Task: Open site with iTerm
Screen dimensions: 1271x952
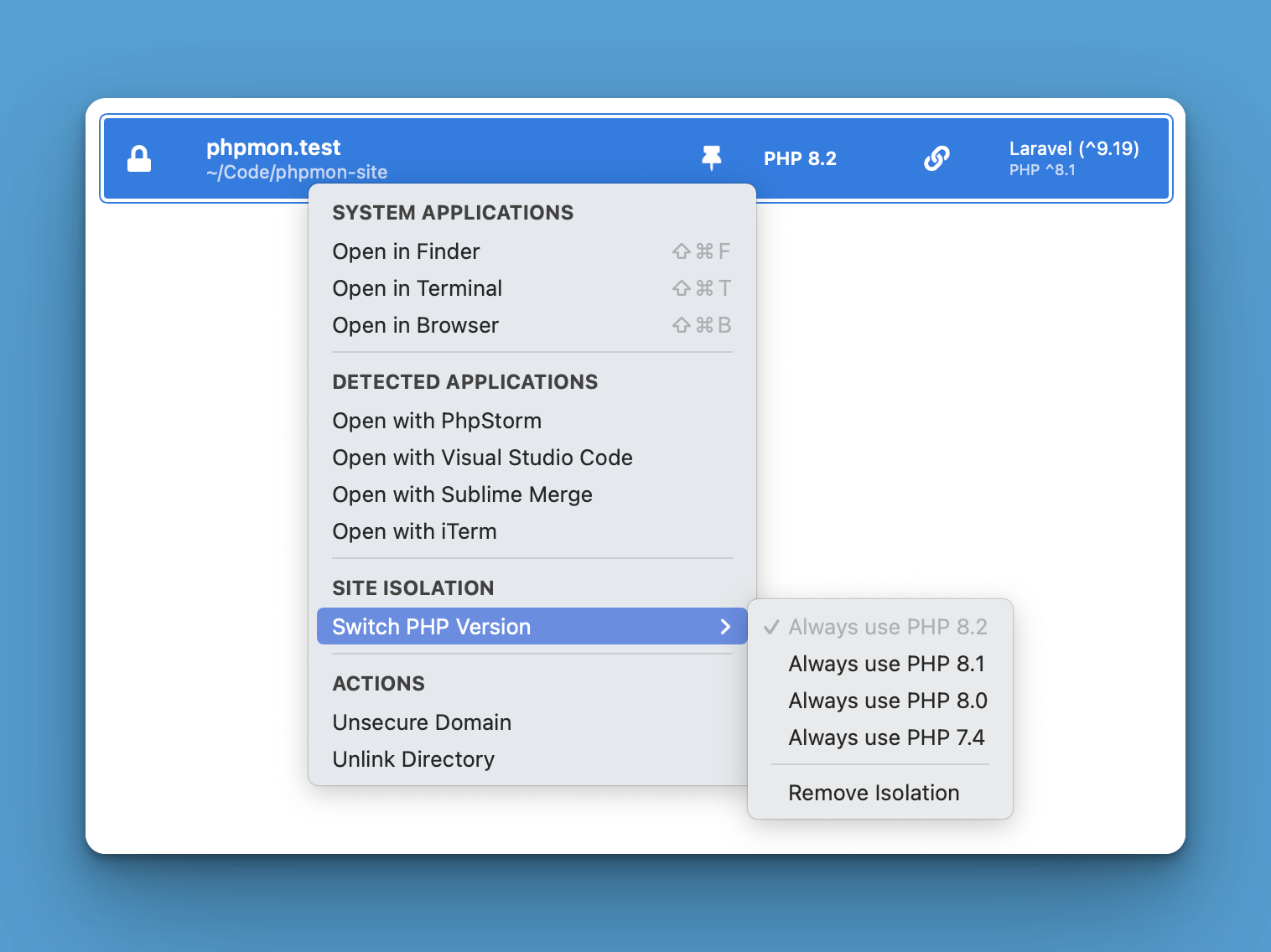Action: point(532,531)
